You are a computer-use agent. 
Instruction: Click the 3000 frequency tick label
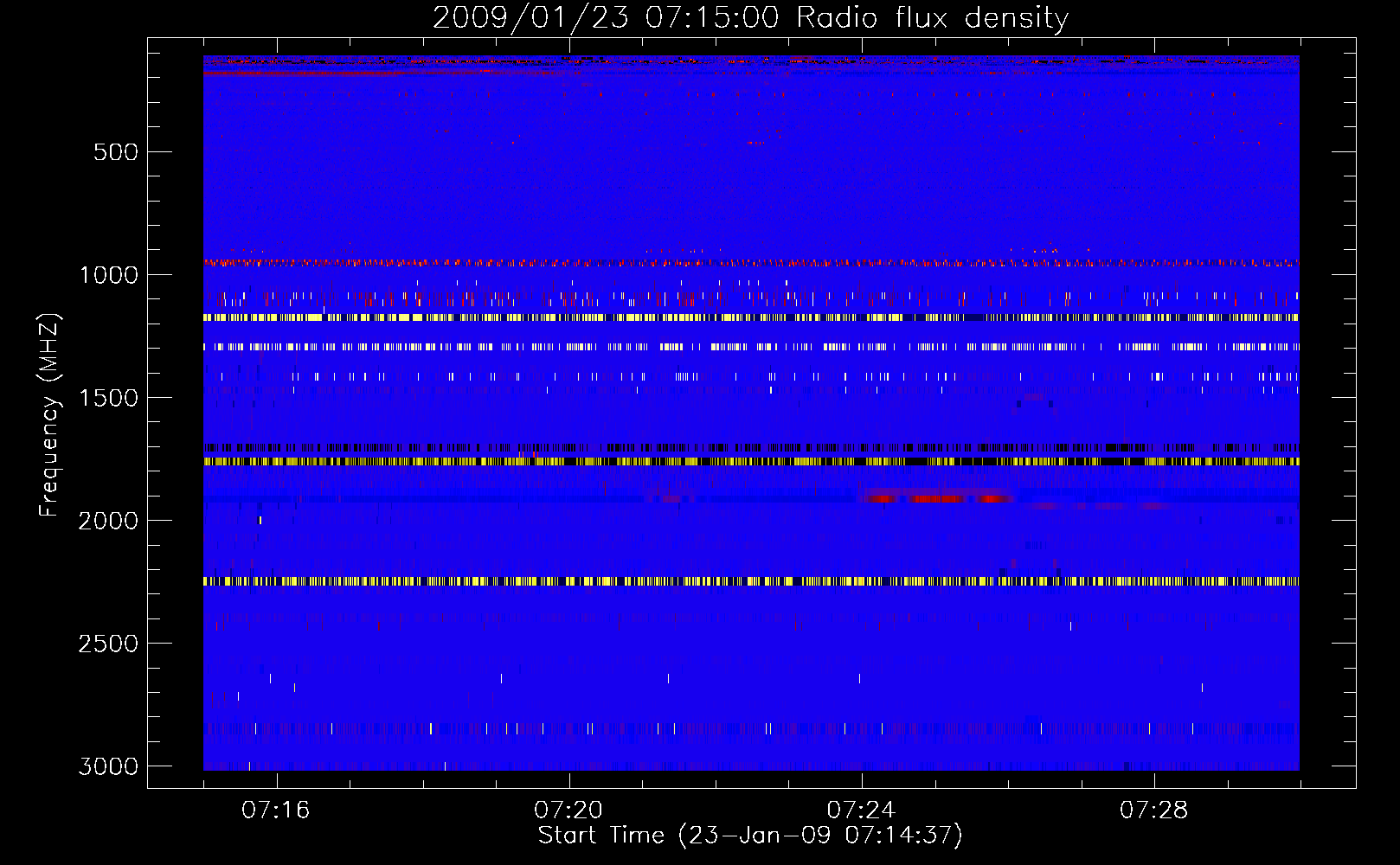click(x=108, y=766)
